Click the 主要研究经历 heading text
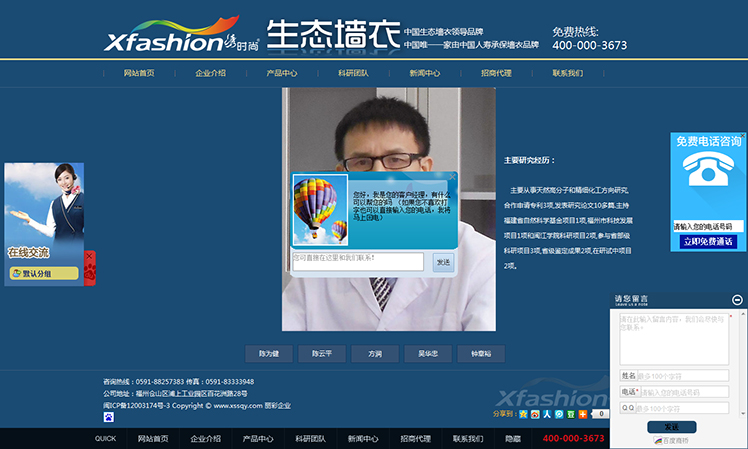 pyautogui.click(x=530, y=160)
